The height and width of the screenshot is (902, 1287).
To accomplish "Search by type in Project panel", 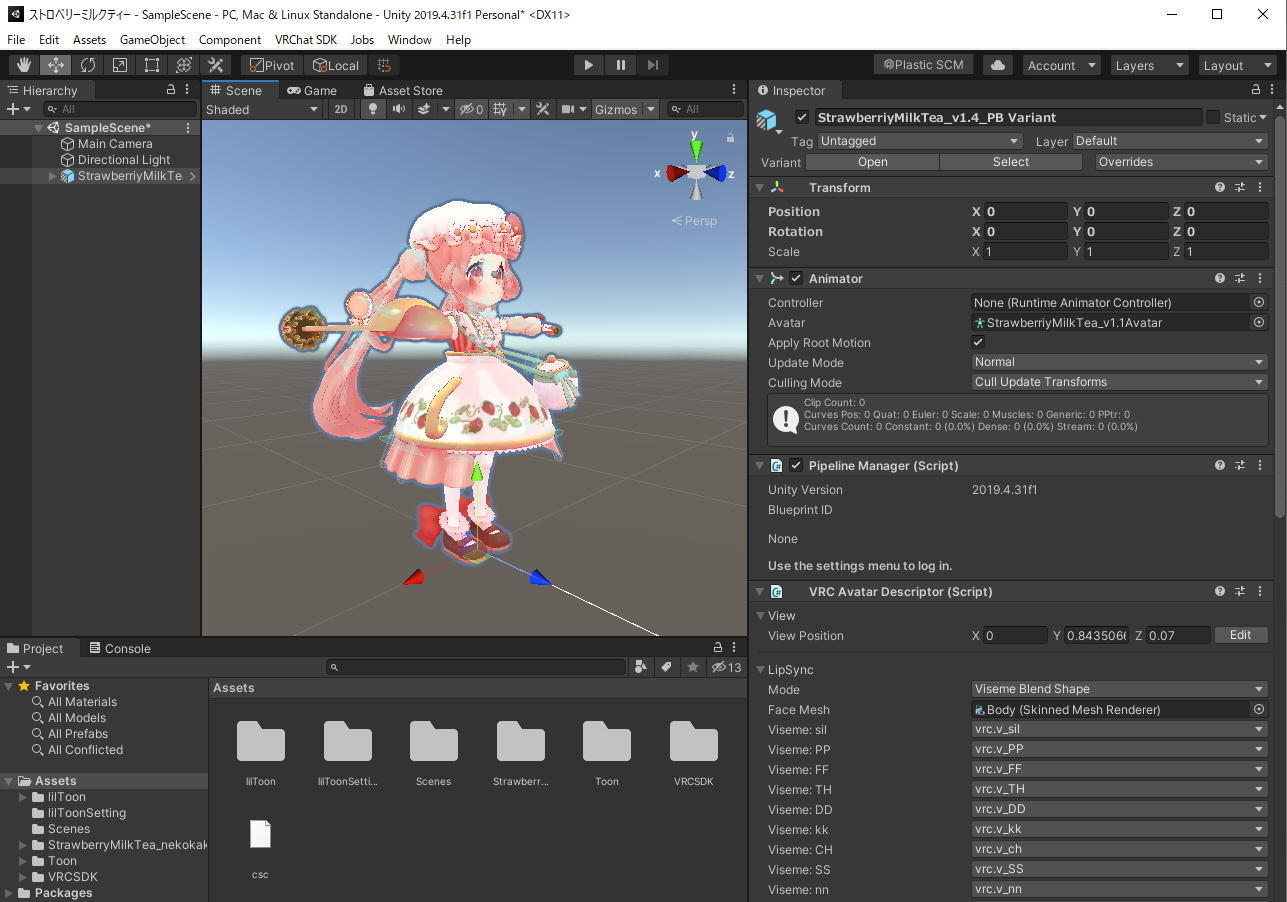I will [641, 667].
